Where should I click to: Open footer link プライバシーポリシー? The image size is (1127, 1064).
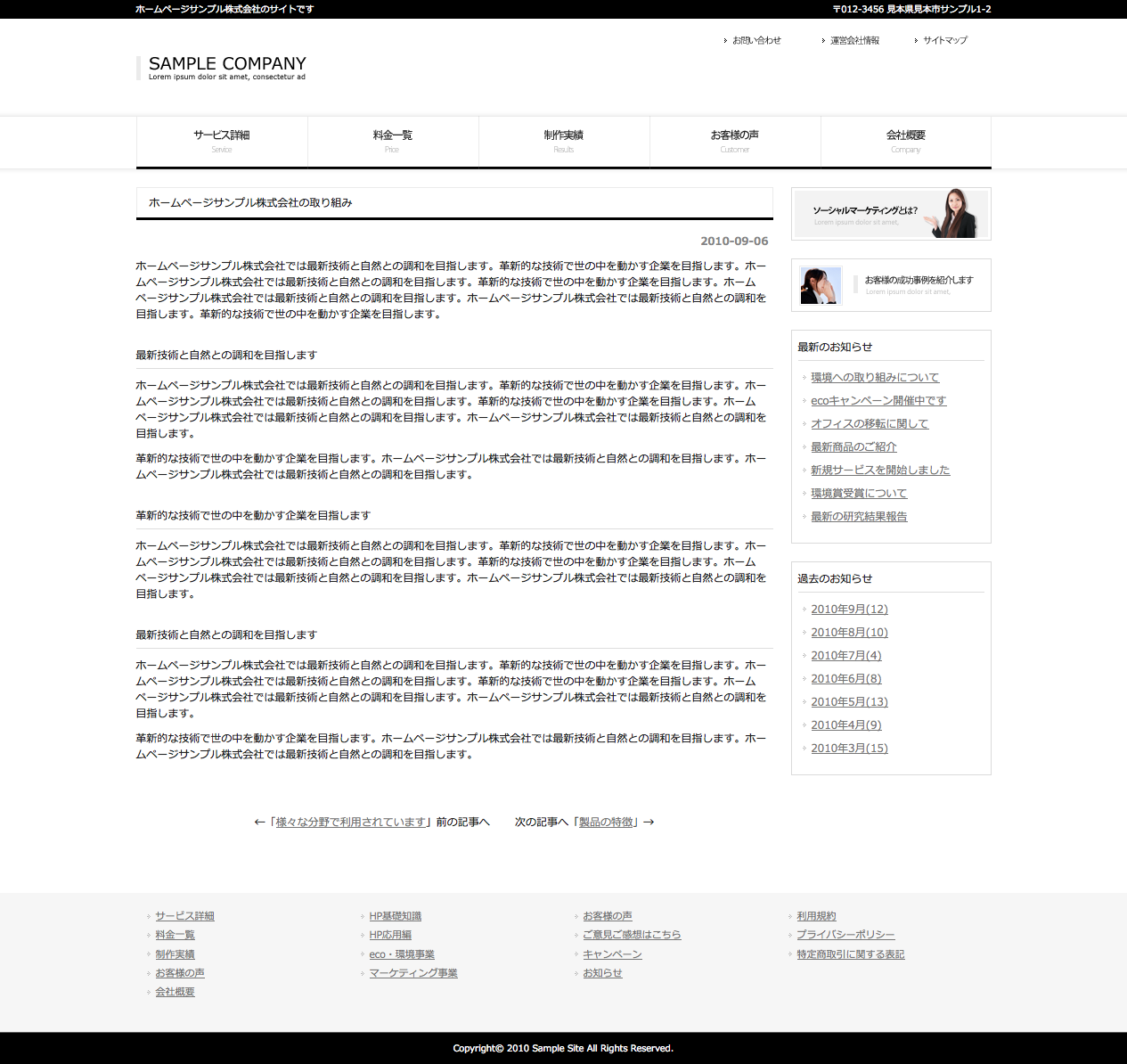coord(845,935)
